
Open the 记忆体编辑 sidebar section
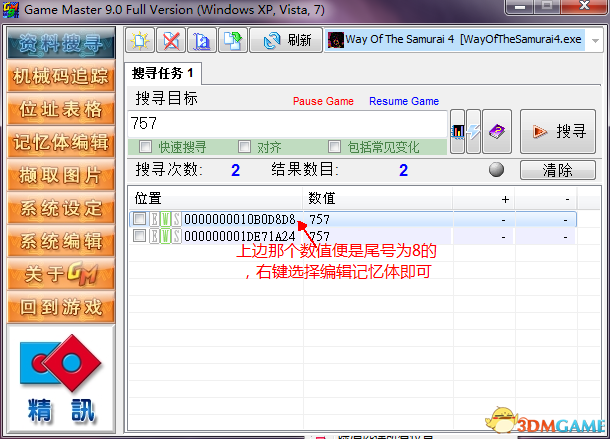61,142
